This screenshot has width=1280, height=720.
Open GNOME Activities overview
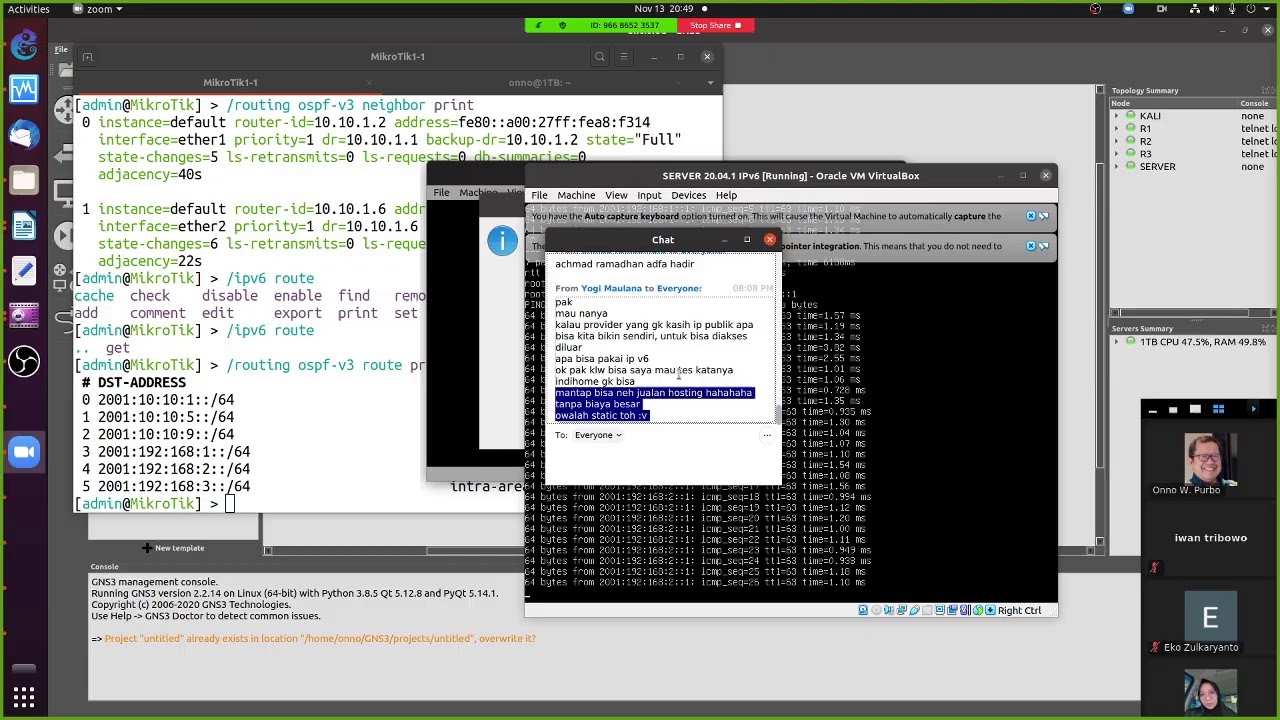click(x=28, y=9)
